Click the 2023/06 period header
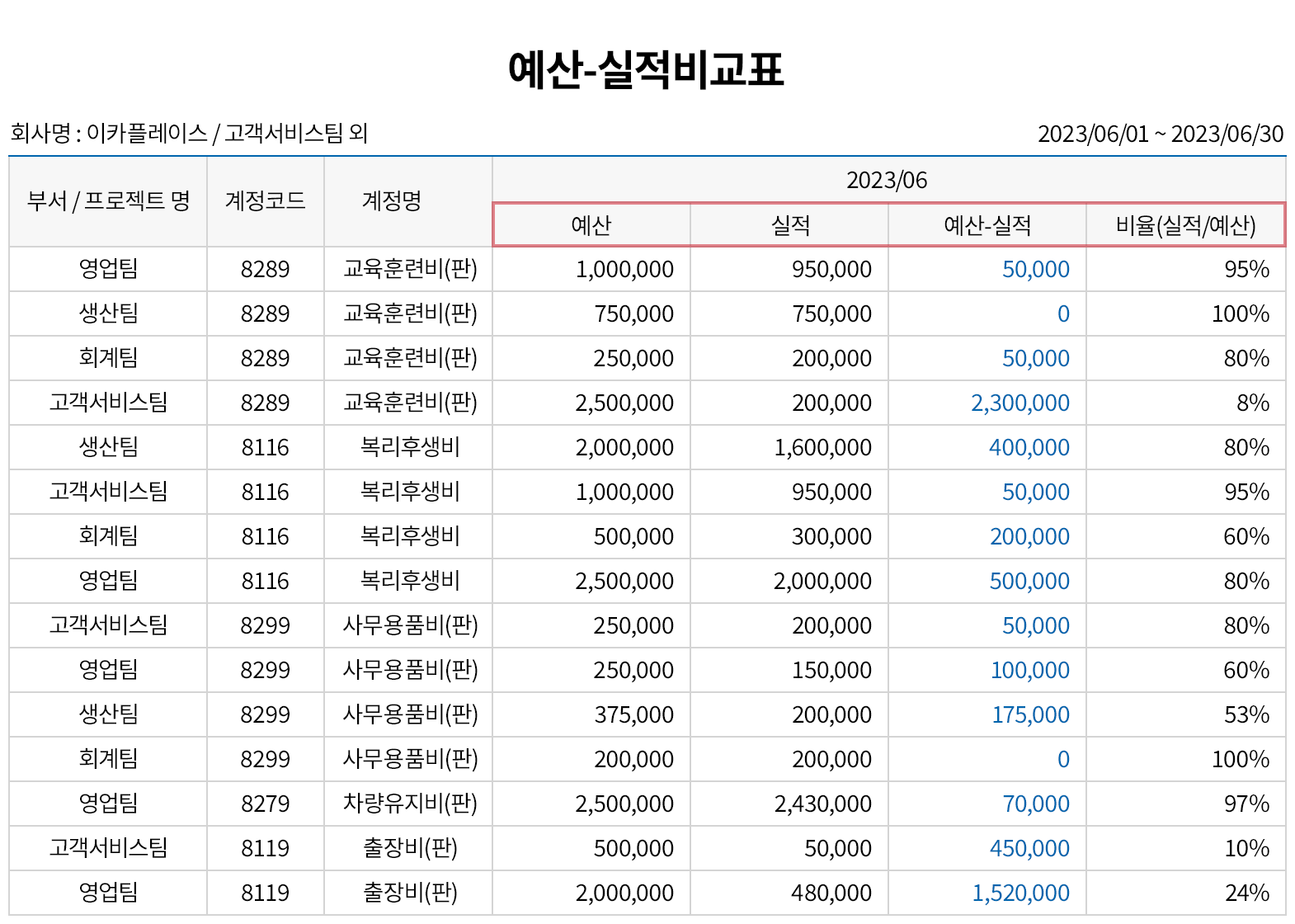The image size is (1295, 924). 888,180
